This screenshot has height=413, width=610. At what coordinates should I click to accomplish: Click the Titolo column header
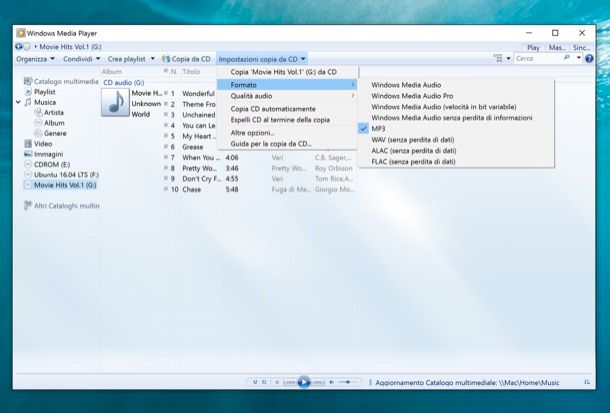pyautogui.click(x=191, y=72)
